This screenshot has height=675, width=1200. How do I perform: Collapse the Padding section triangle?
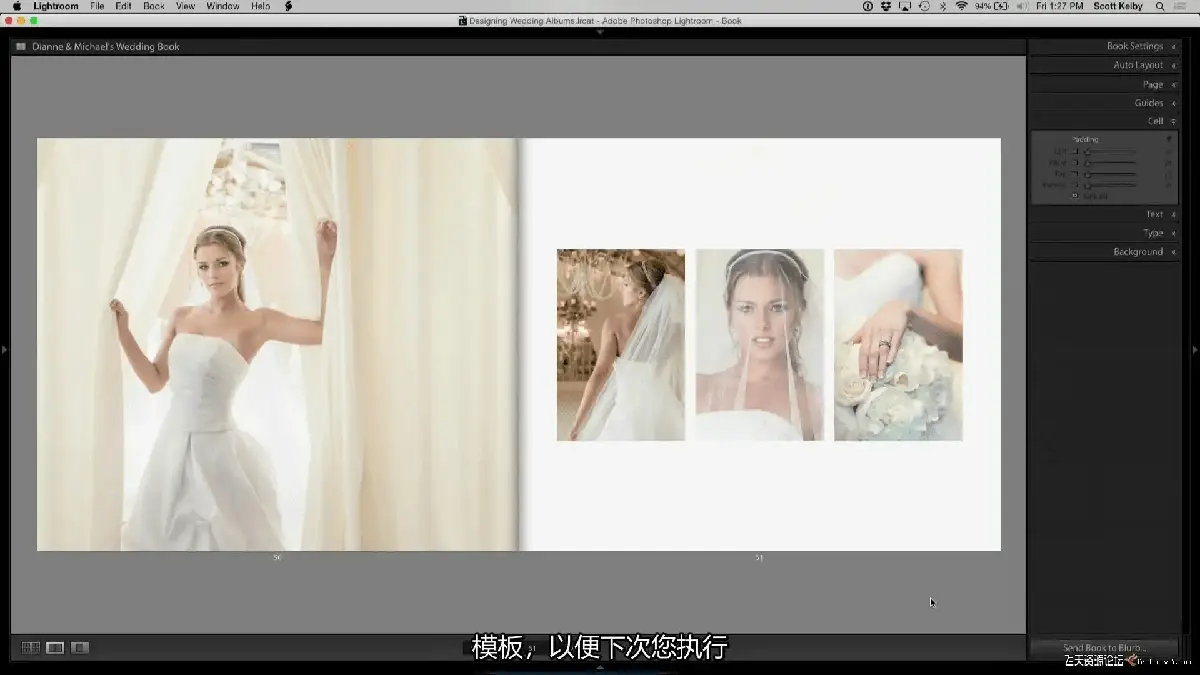pos(1169,139)
